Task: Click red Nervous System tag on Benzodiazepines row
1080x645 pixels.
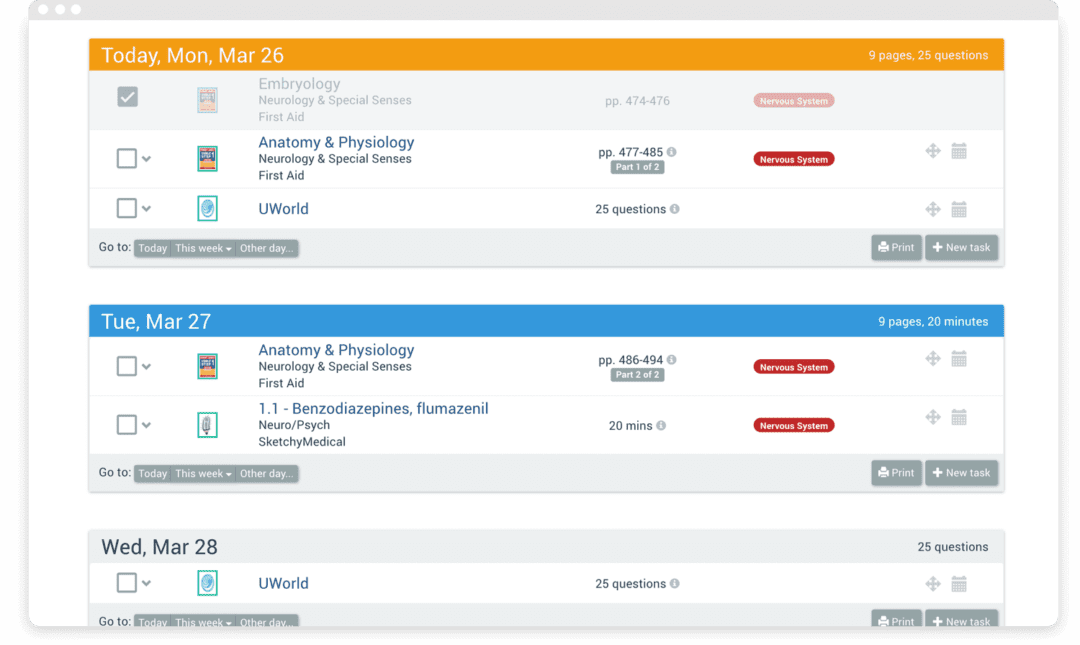Action: (x=793, y=425)
